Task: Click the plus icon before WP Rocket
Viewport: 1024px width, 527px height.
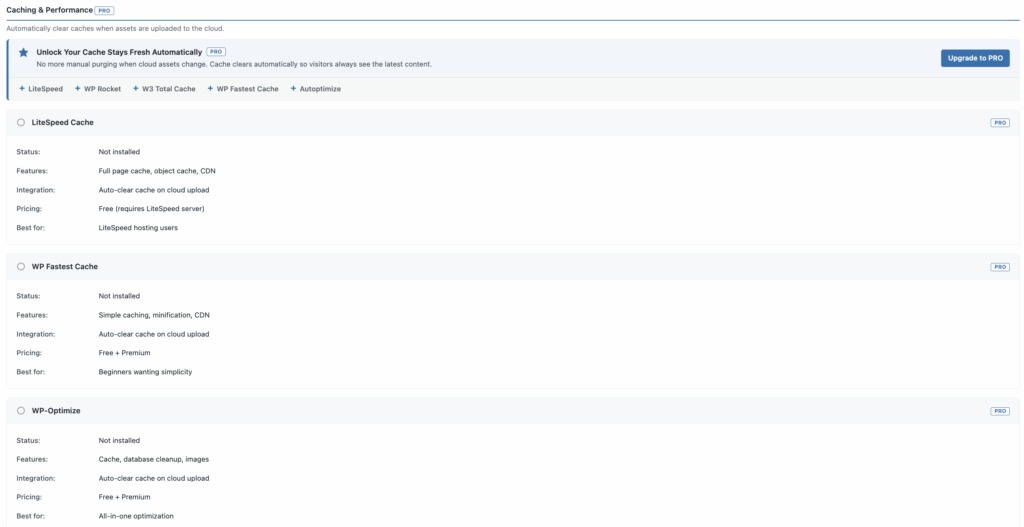Action: point(78,89)
